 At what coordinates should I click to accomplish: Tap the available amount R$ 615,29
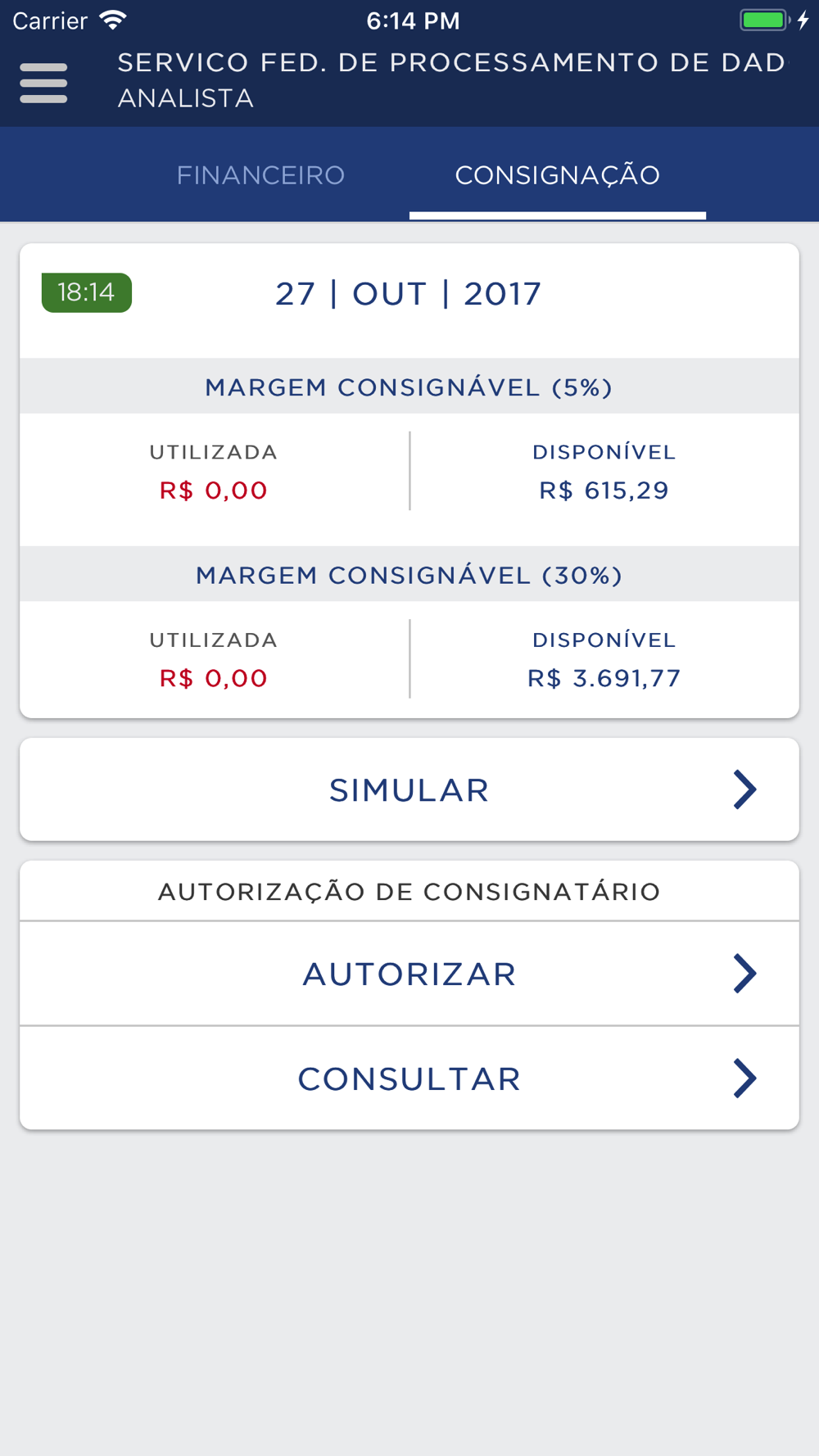604,491
